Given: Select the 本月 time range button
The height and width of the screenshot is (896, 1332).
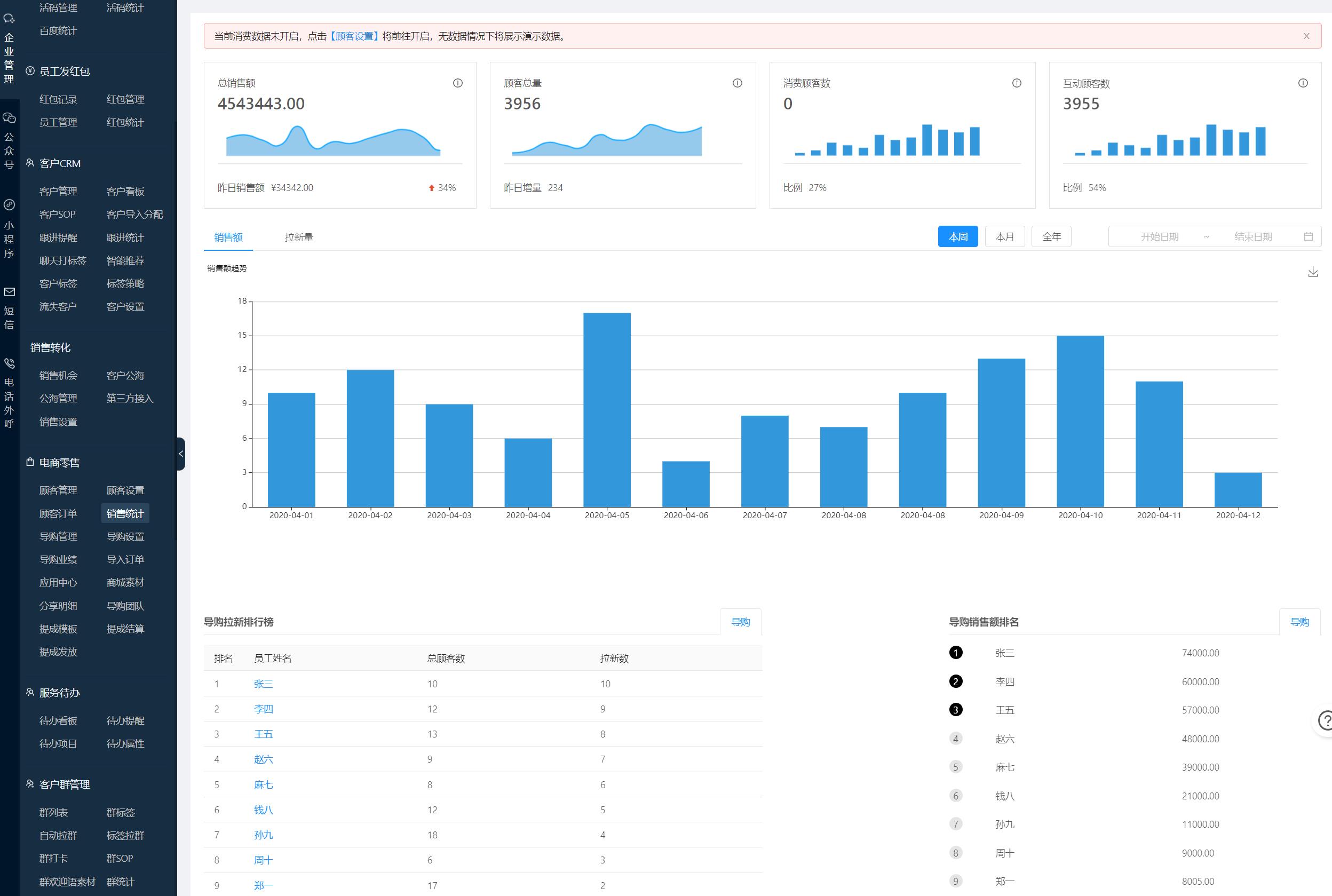Looking at the screenshot, I should [x=1004, y=236].
